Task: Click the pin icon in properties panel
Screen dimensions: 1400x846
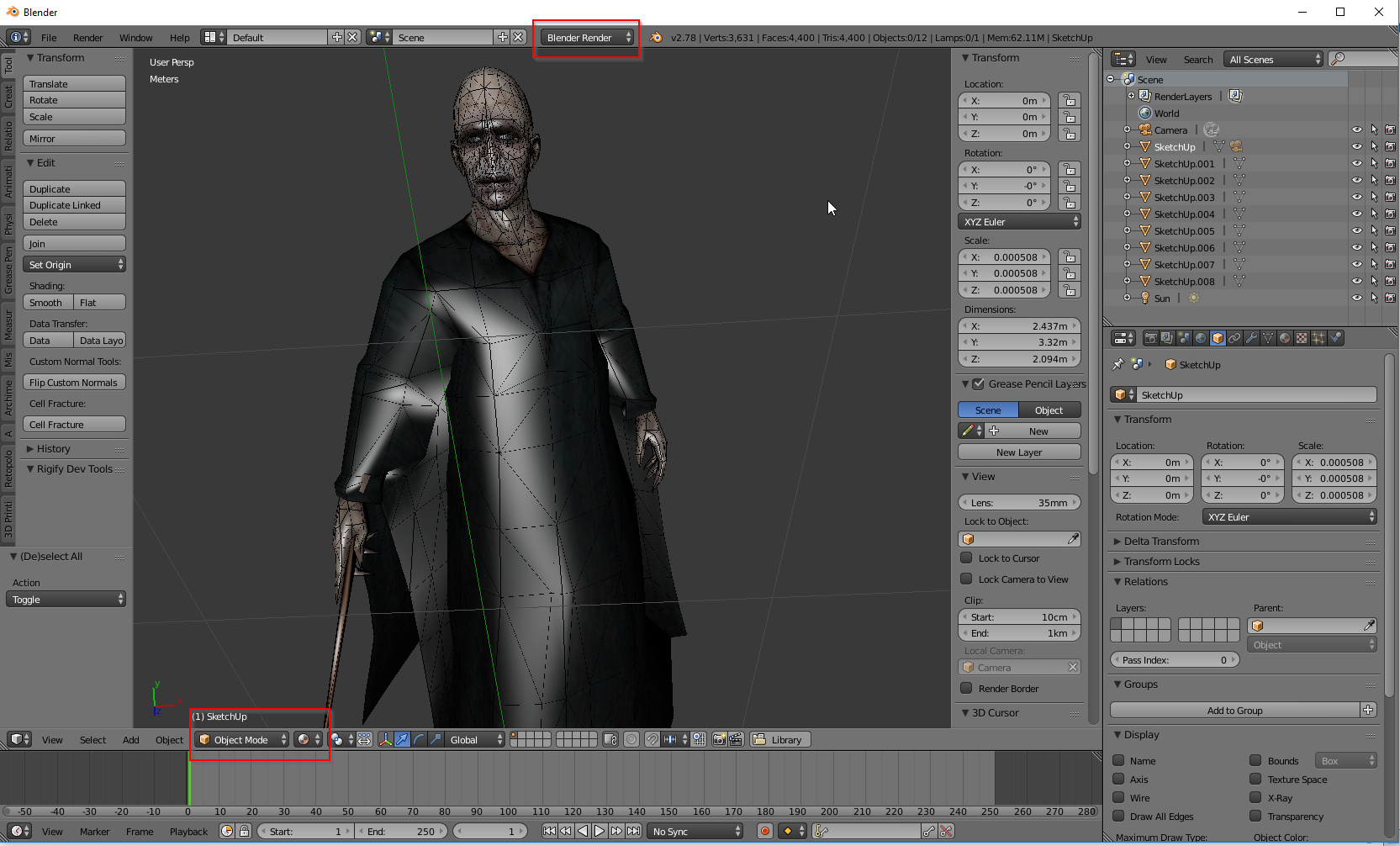Action: point(1117,364)
